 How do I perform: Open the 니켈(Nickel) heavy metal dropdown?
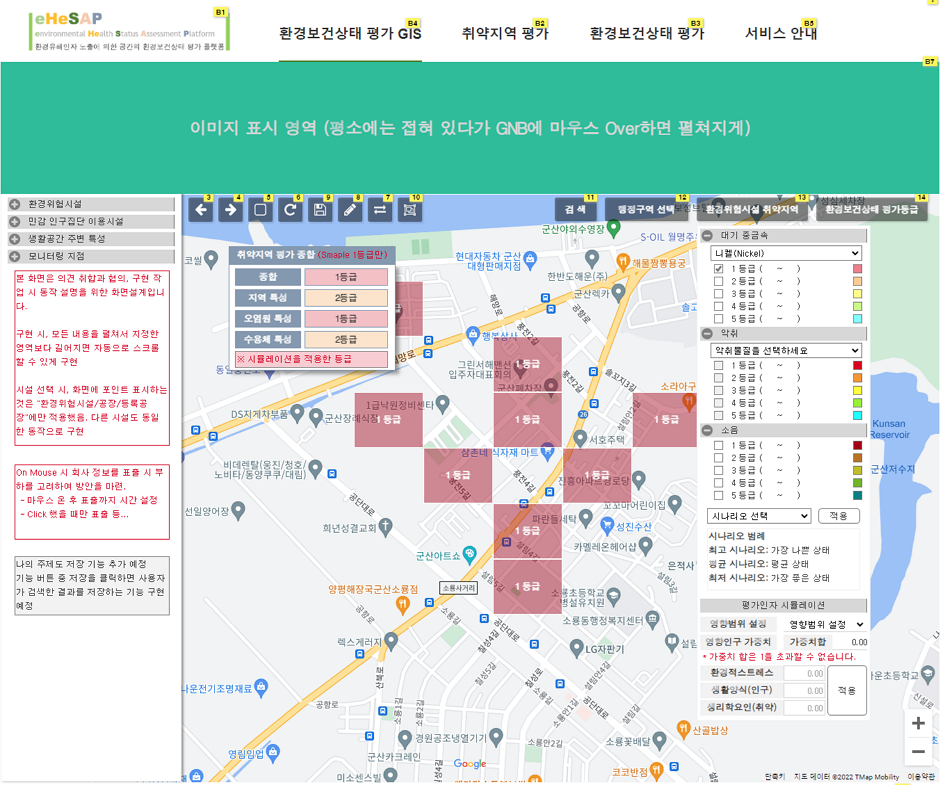(x=785, y=253)
